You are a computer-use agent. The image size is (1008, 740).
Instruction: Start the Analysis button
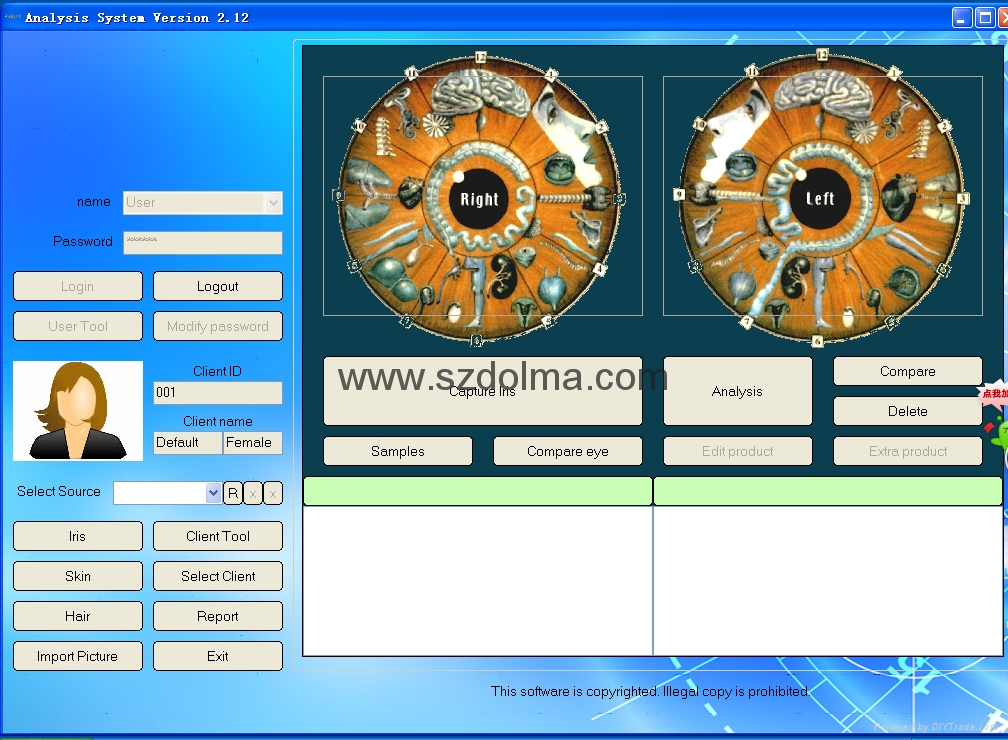(x=737, y=391)
